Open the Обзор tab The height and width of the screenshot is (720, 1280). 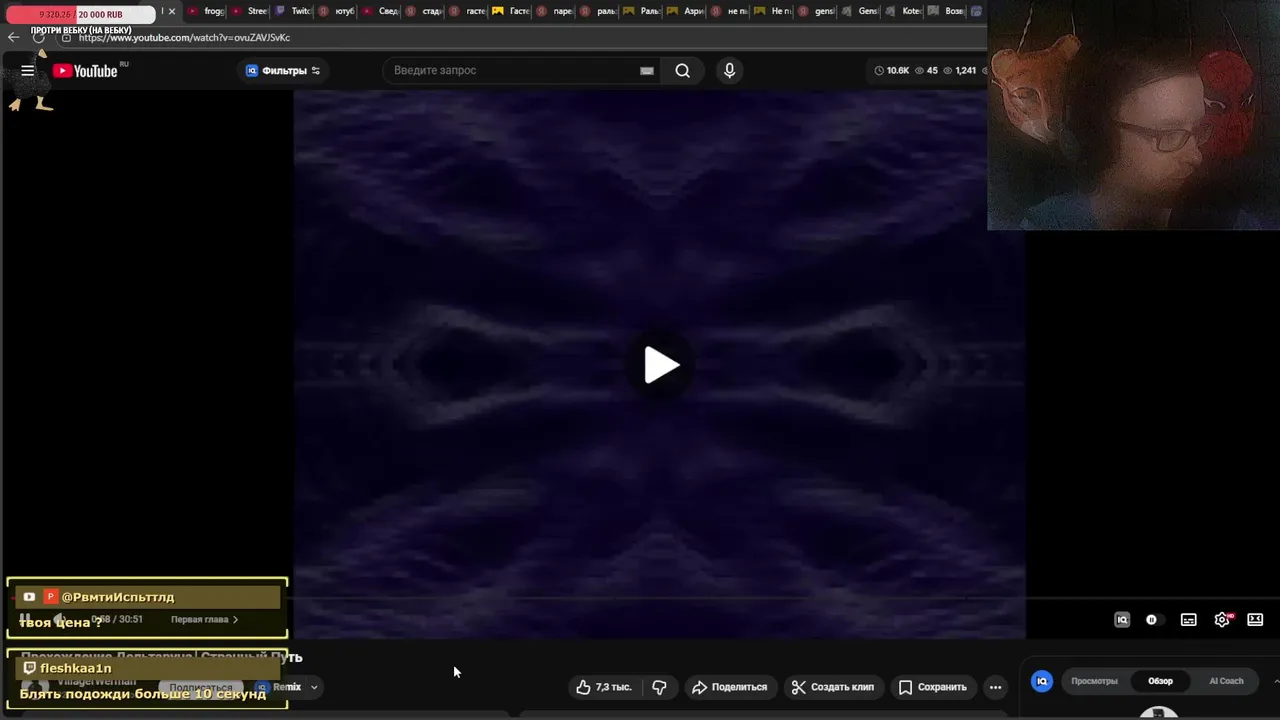[x=1160, y=681]
